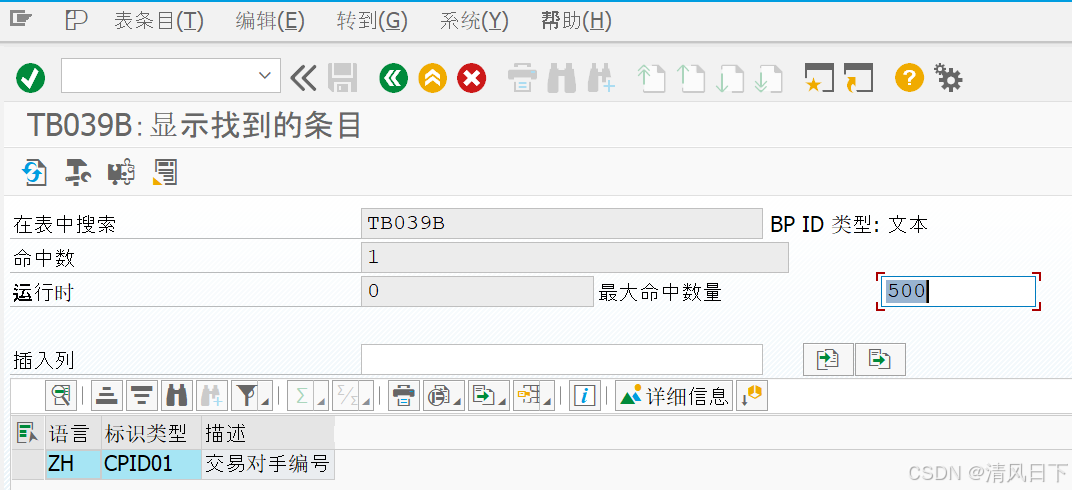Image resolution: width=1072 pixels, height=490 pixels.
Task: Click the SAP menu icon at far left
Action: tap(21, 20)
